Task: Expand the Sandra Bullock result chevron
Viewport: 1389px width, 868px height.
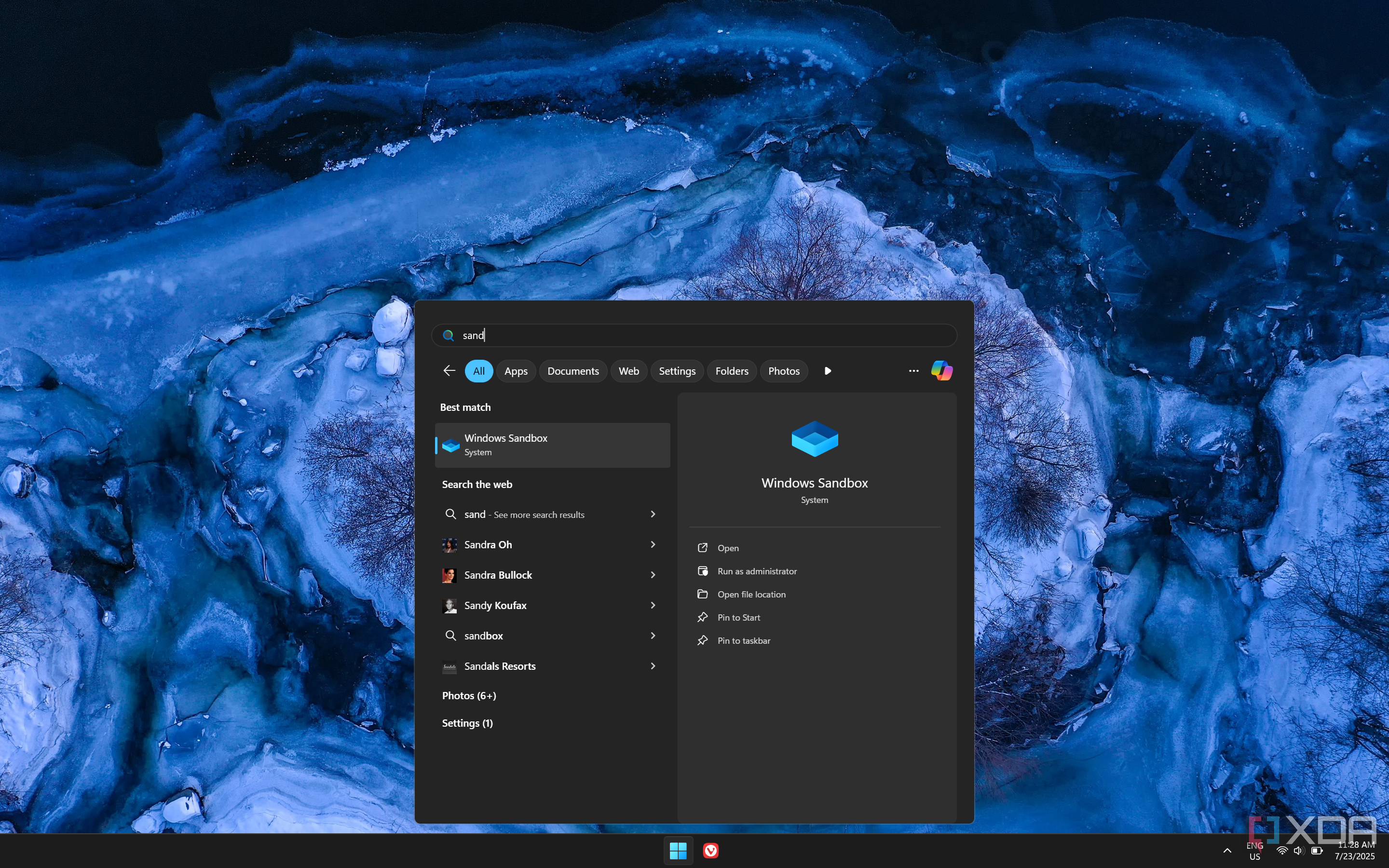Action: pyautogui.click(x=653, y=575)
